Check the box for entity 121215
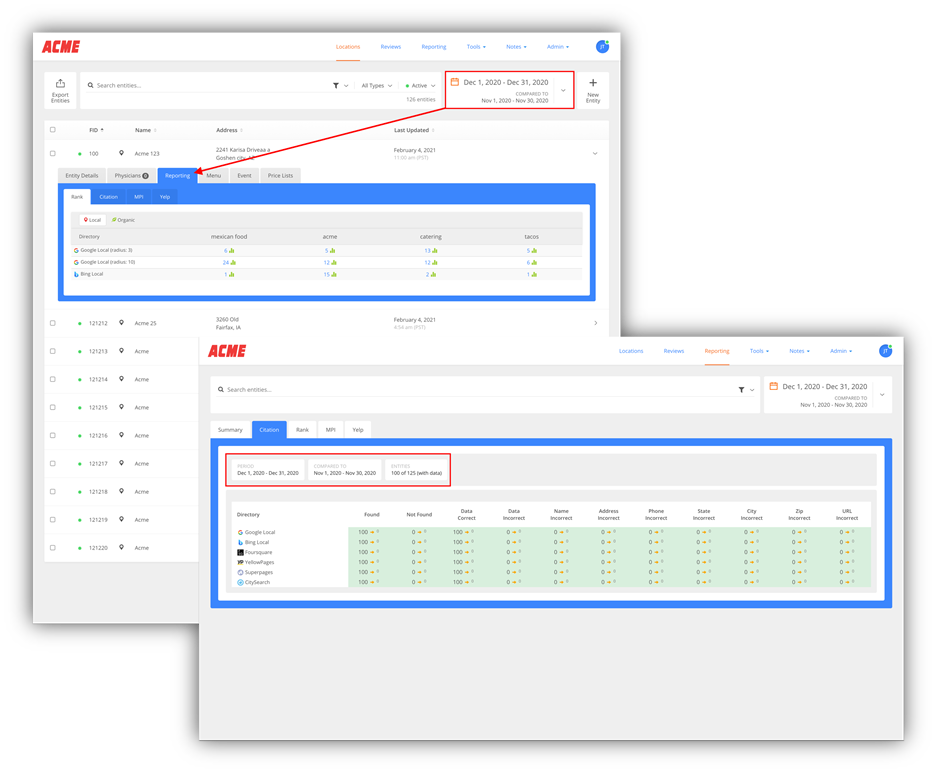 tap(53, 408)
